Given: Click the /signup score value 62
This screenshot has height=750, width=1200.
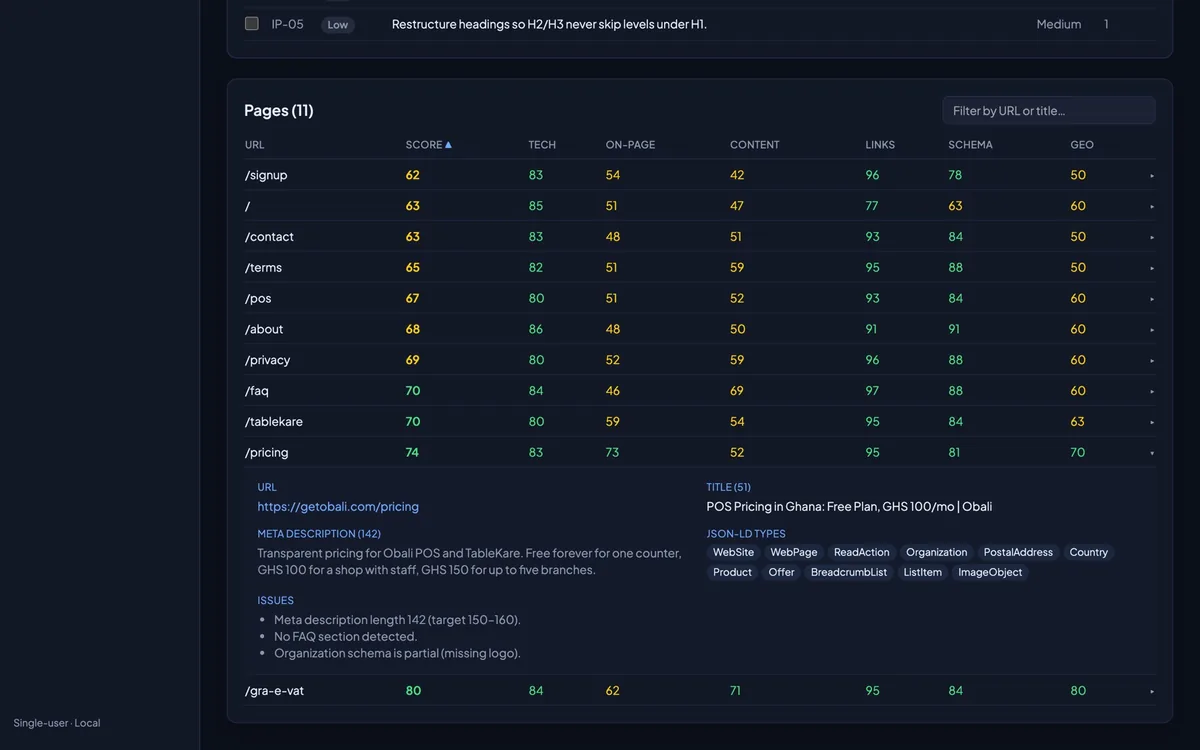Looking at the screenshot, I should tap(413, 175).
